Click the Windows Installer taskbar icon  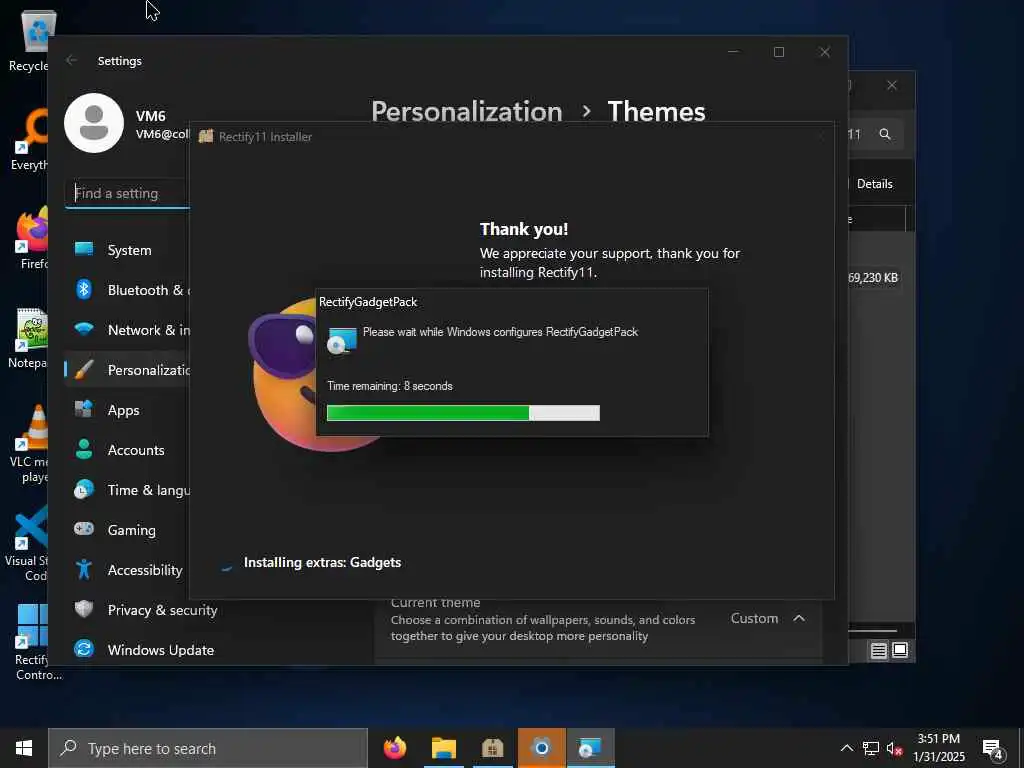[590, 748]
